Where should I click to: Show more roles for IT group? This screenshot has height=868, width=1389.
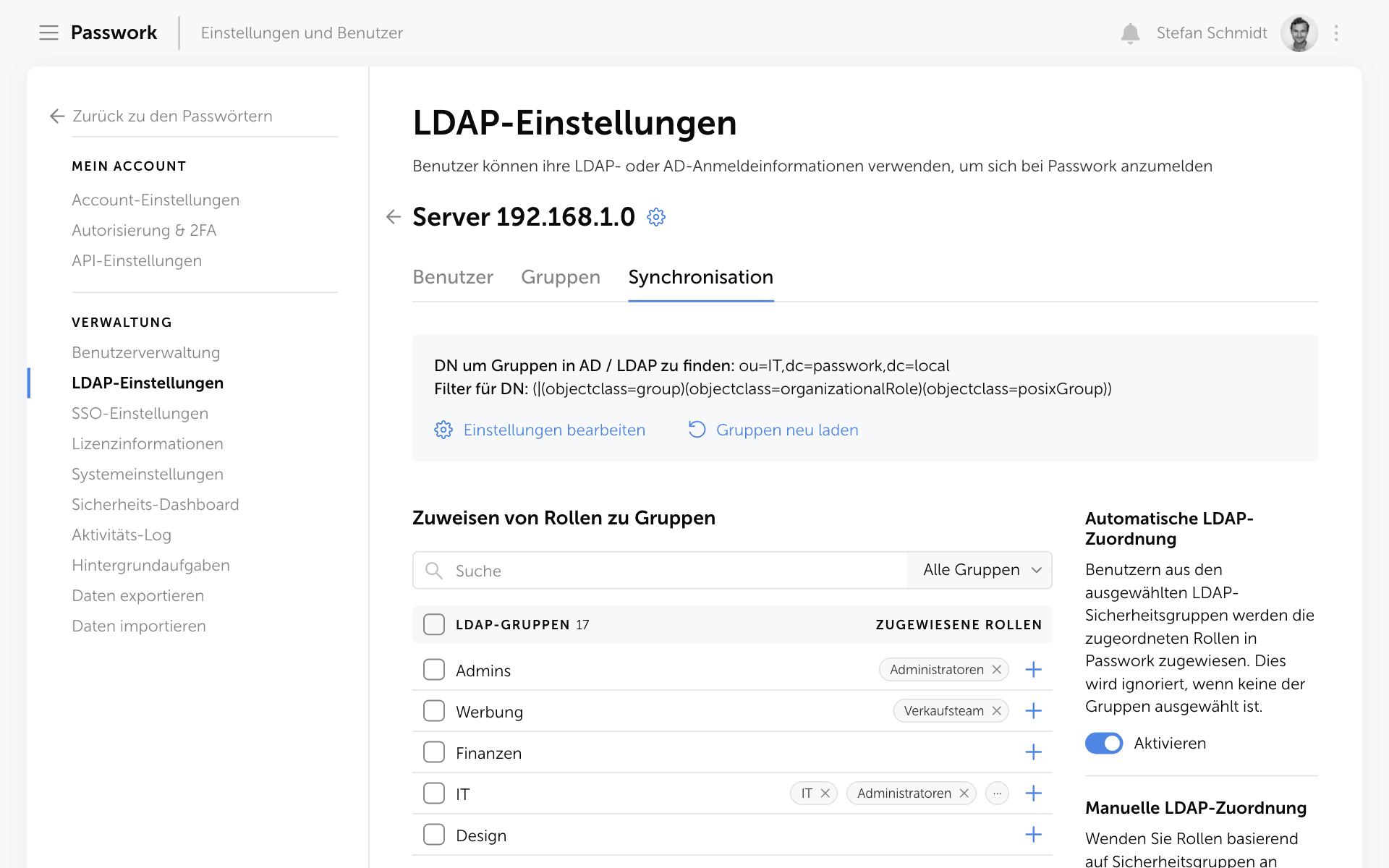[x=997, y=793]
